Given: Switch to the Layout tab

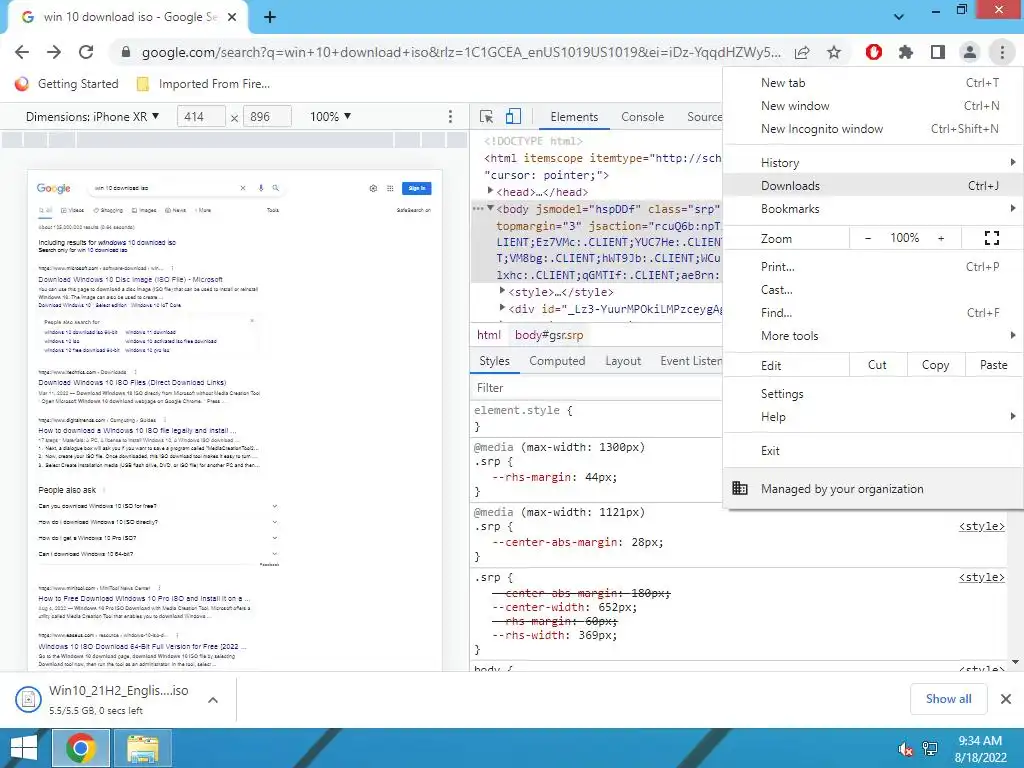Looking at the screenshot, I should [623, 361].
